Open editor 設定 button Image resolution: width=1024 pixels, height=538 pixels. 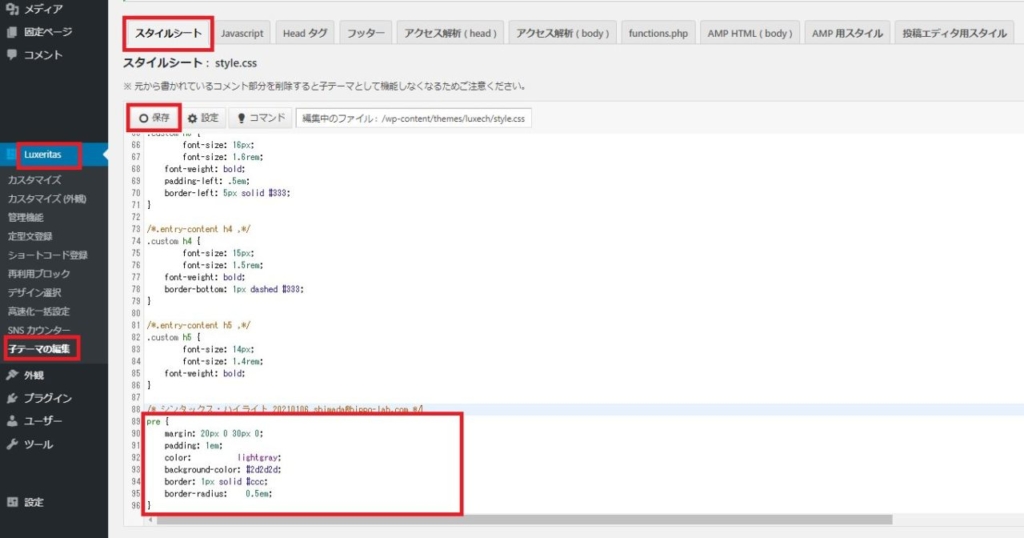tap(203, 118)
